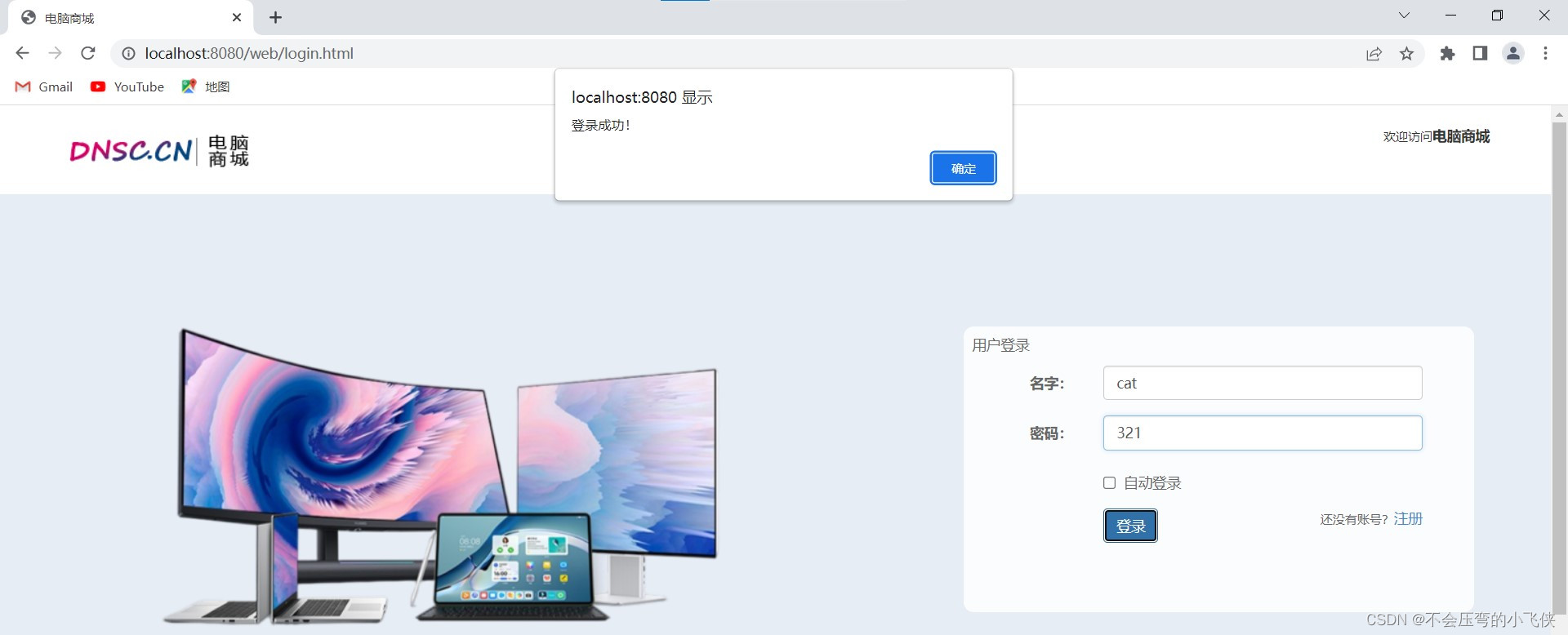Click the 名字 input containing cat

click(1263, 383)
